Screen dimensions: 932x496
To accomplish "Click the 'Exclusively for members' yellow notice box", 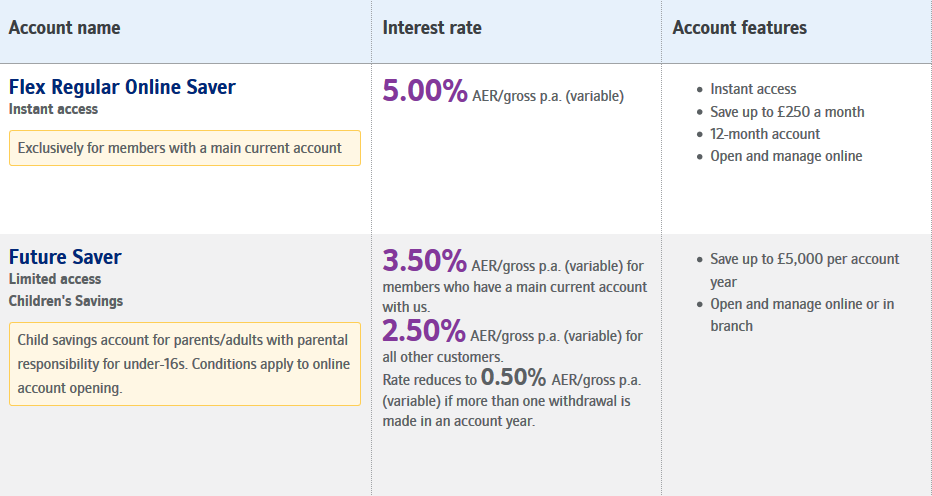I will (184, 148).
